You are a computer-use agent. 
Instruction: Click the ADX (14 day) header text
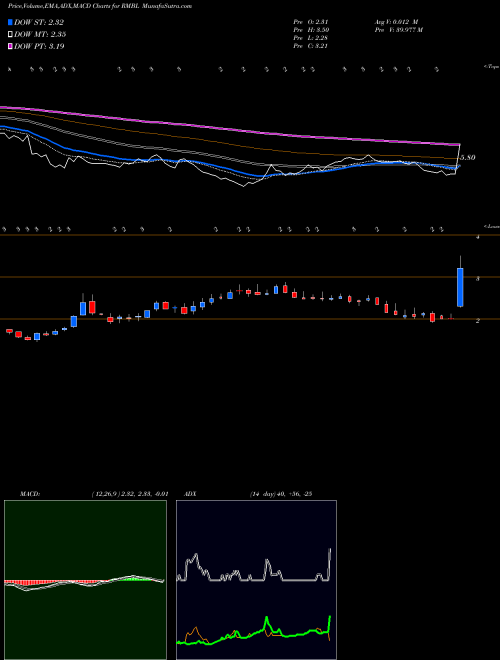[248, 494]
